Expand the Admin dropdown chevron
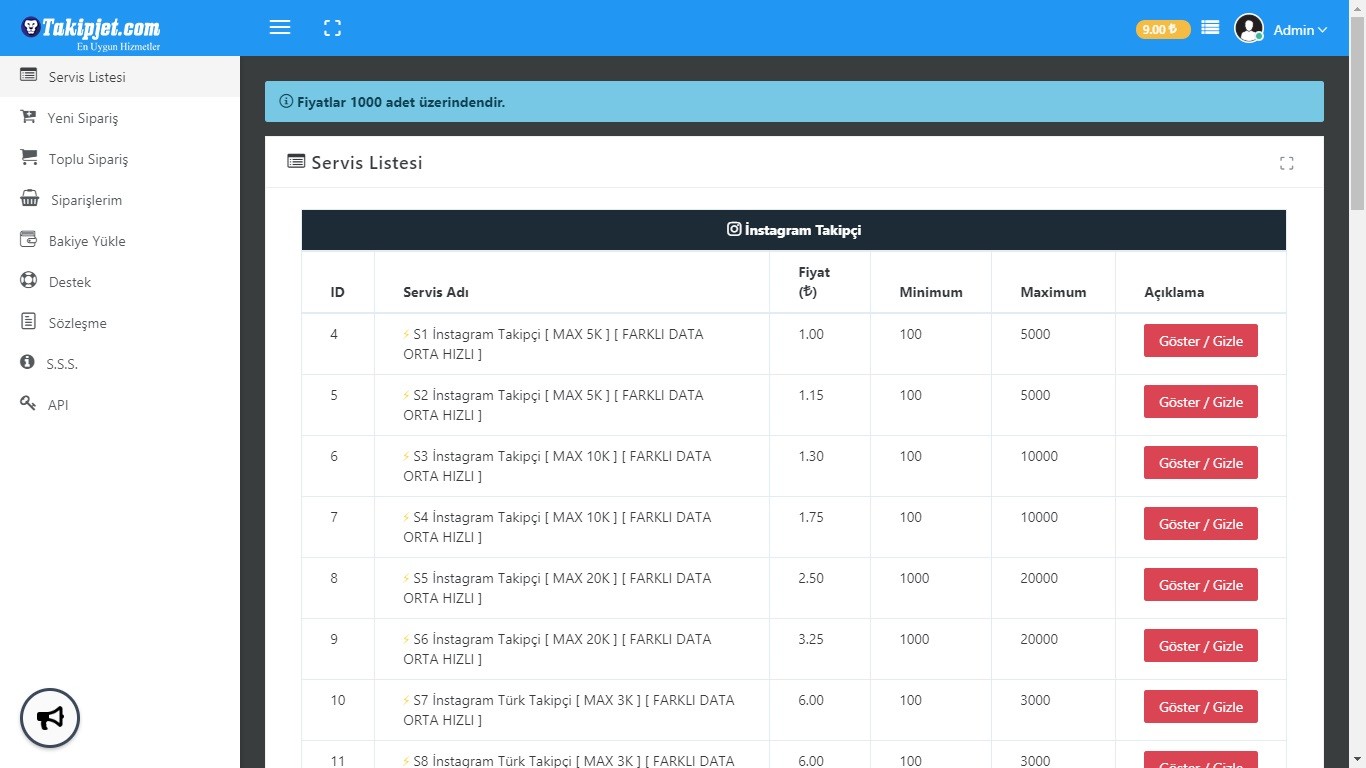The image size is (1366, 768). tap(1323, 30)
